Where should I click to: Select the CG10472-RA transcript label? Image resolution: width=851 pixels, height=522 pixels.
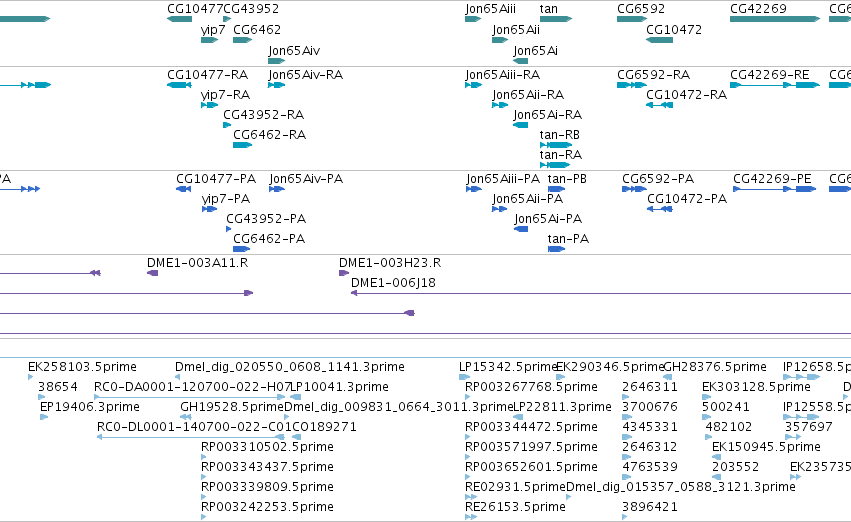[x=686, y=95]
